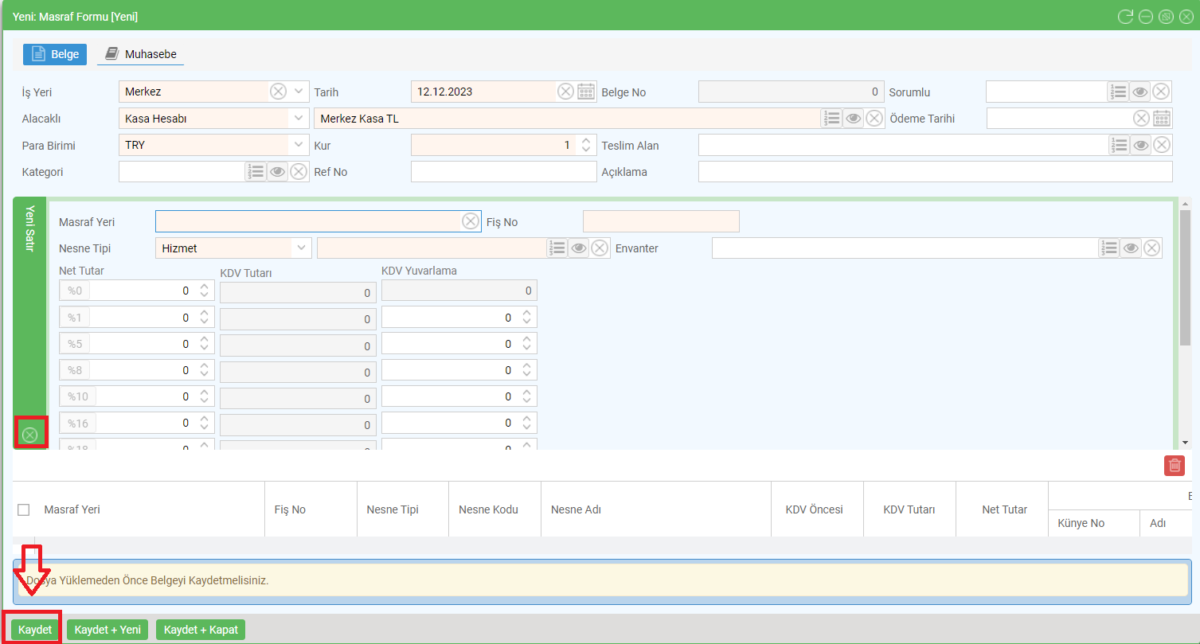Select the Belge tab
The height and width of the screenshot is (644, 1200).
(x=55, y=54)
